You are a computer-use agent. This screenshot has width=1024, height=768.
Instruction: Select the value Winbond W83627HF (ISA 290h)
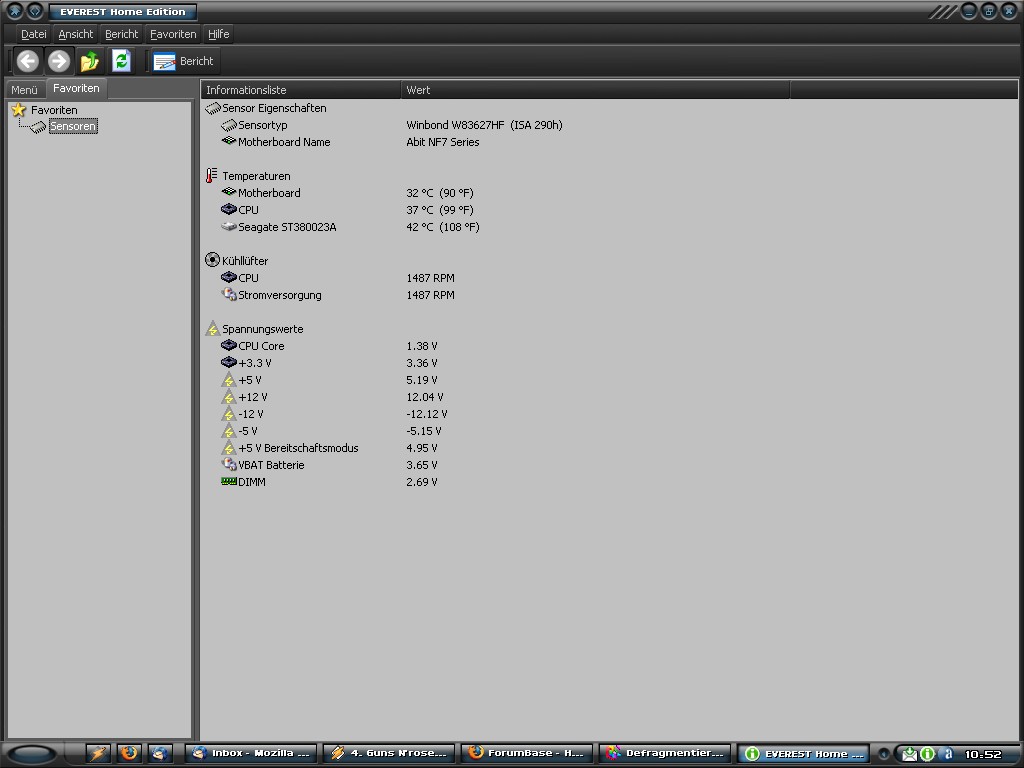[484, 125]
